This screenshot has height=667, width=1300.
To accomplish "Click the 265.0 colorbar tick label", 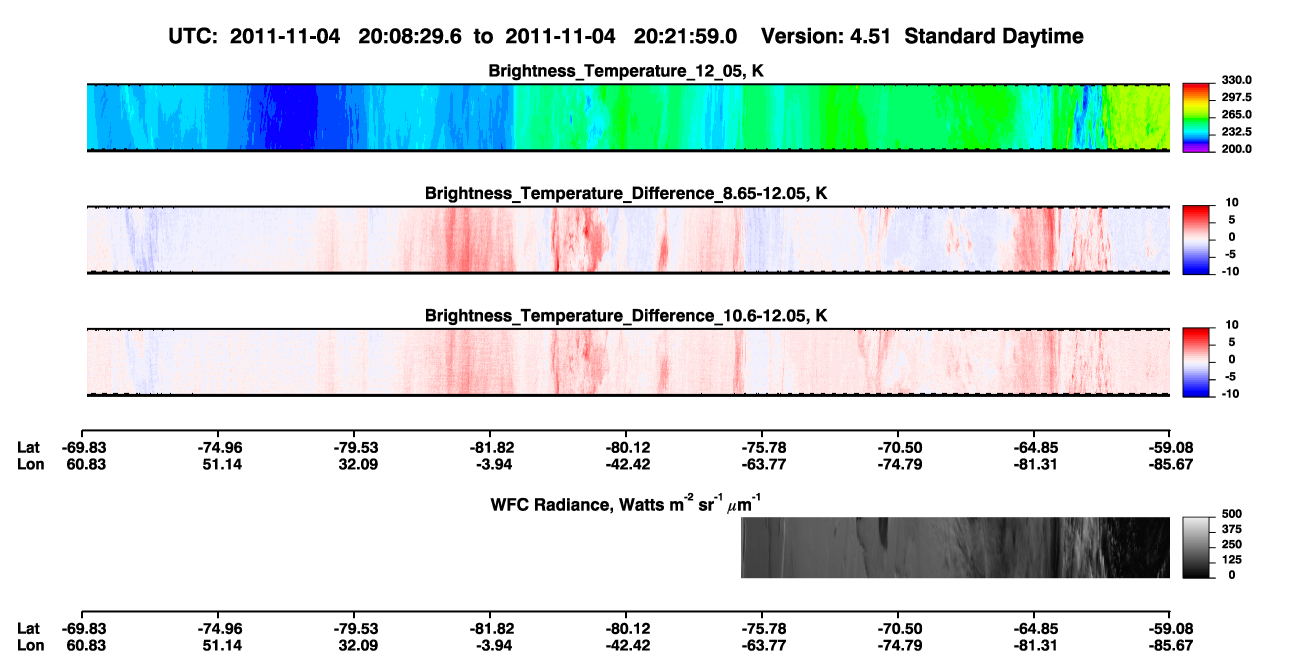I will pyautogui.click(x=1237, y=114).
